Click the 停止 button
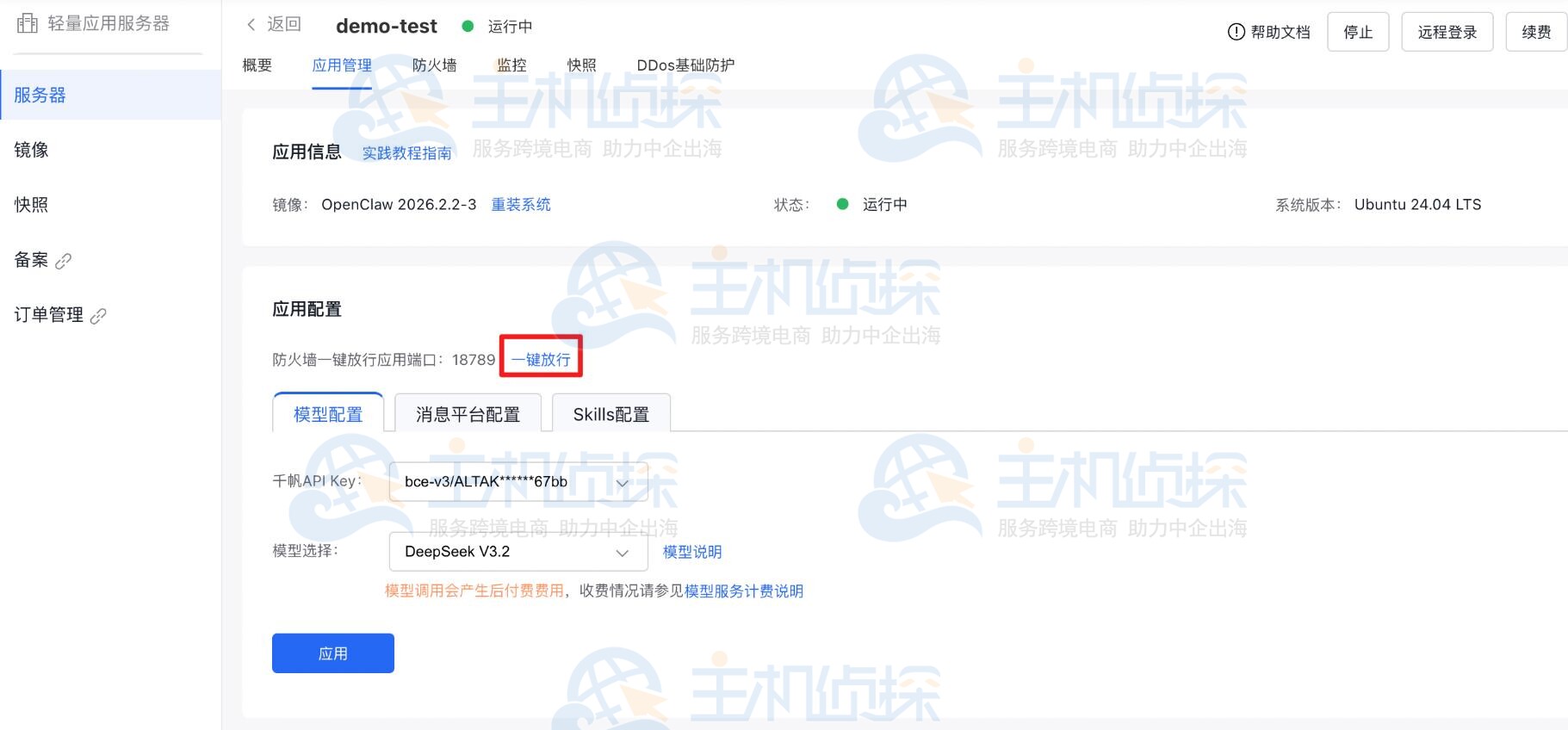The width and height of the screenshot is (1568, 730). click(1358, 32)
